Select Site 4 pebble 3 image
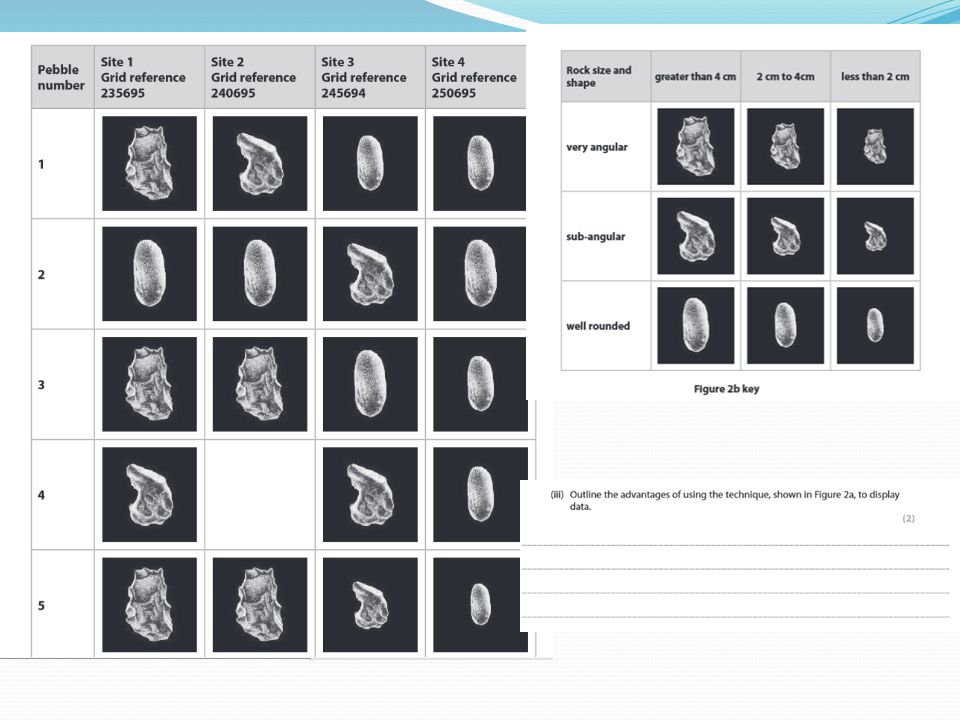The height and width of the screenshot is (720, 960). [480, 384]
